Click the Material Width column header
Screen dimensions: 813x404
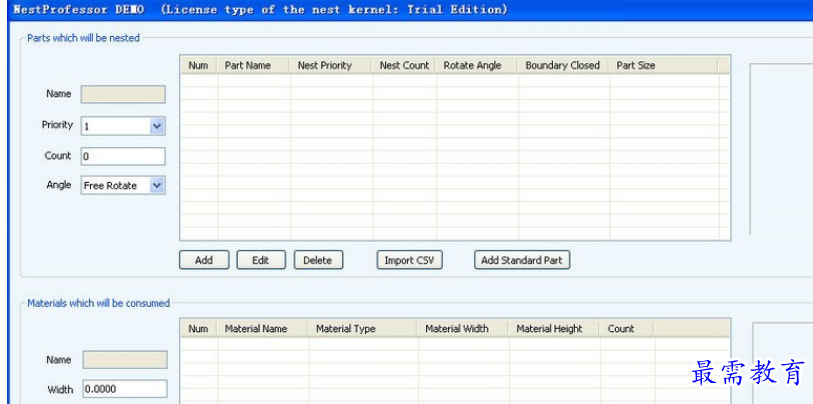[464, 329]
